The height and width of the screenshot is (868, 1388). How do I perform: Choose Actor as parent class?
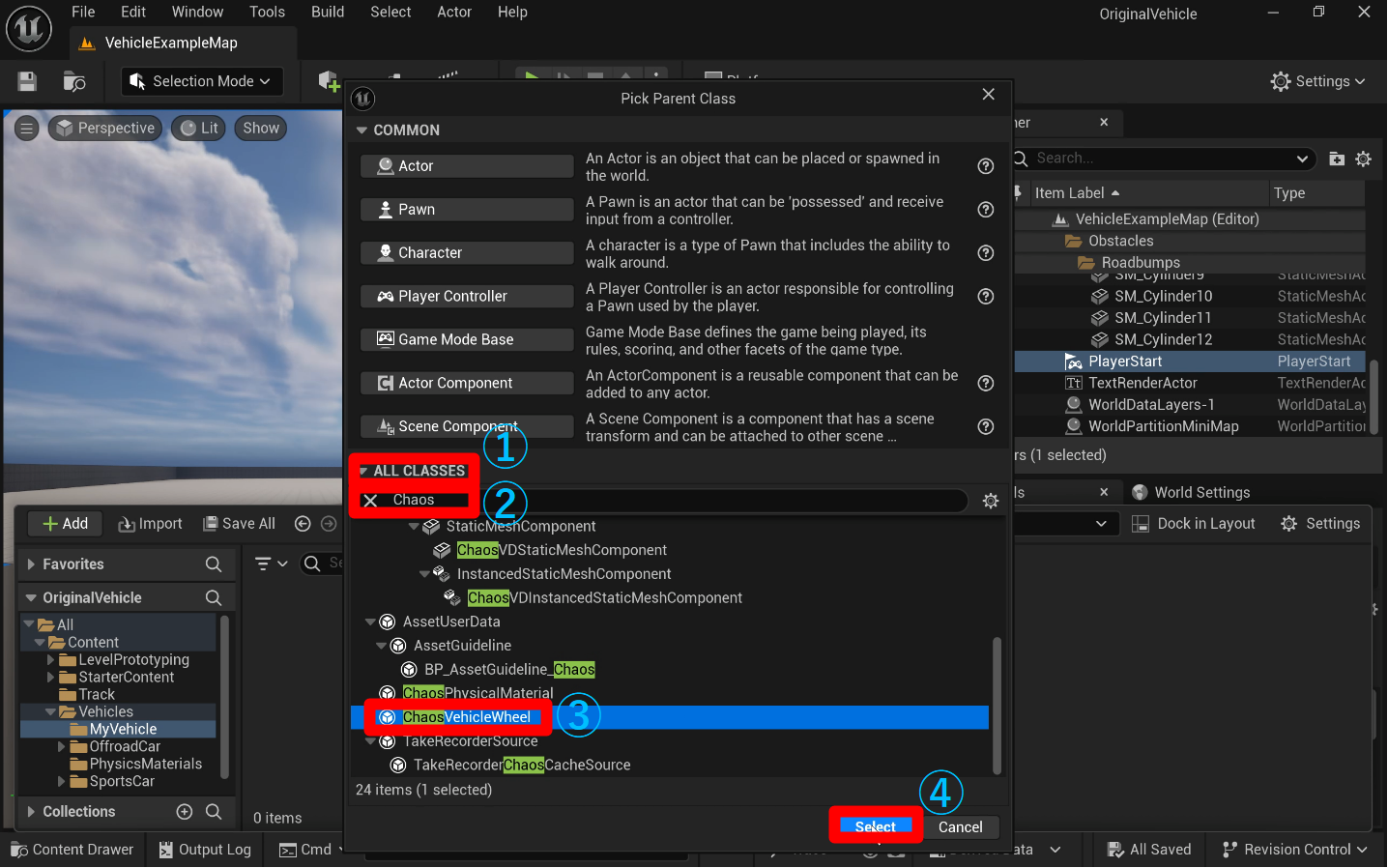[x=467, y=166]
